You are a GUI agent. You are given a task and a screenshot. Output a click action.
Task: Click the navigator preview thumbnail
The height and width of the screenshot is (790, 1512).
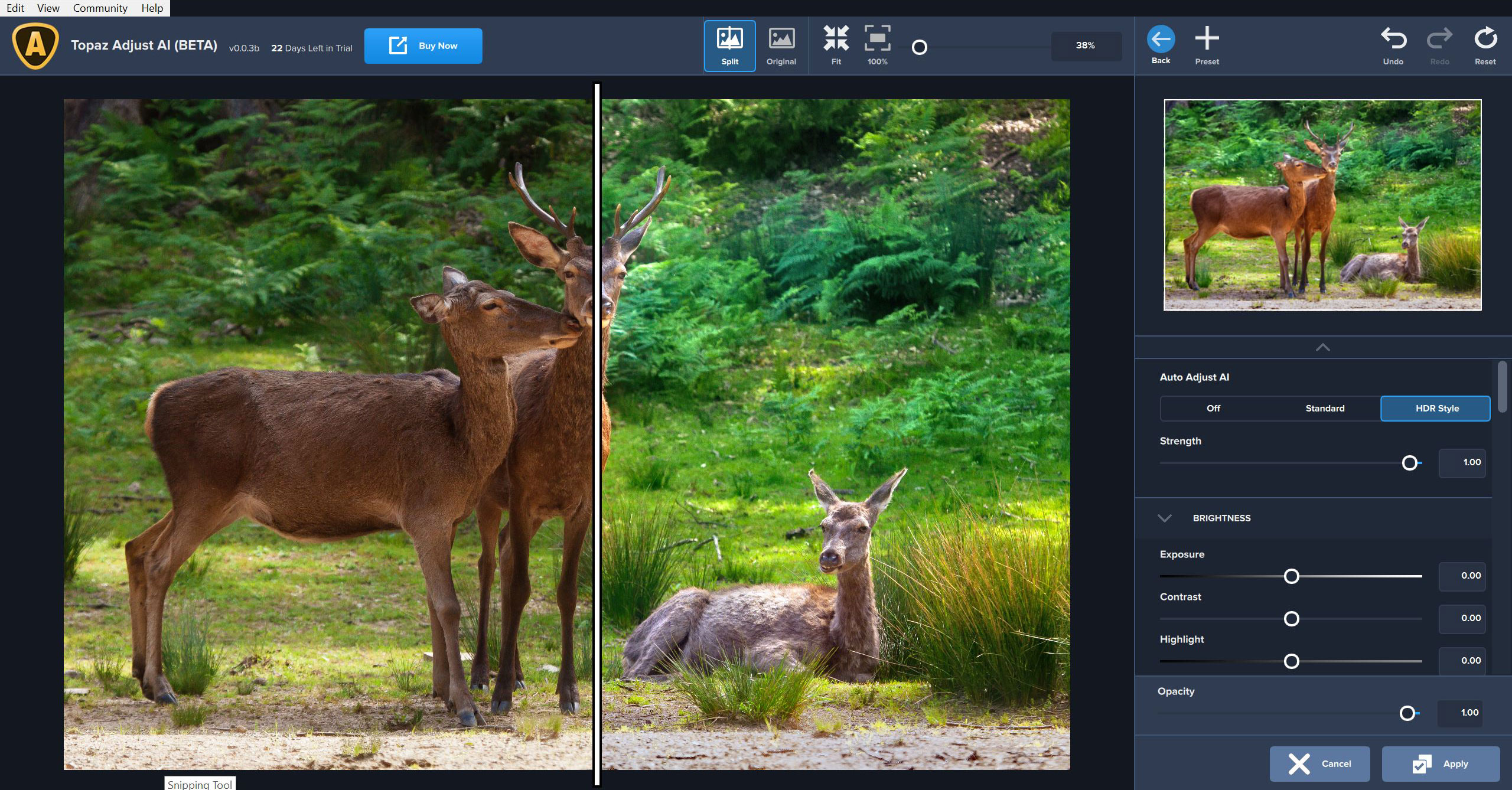pos(1322,204)
